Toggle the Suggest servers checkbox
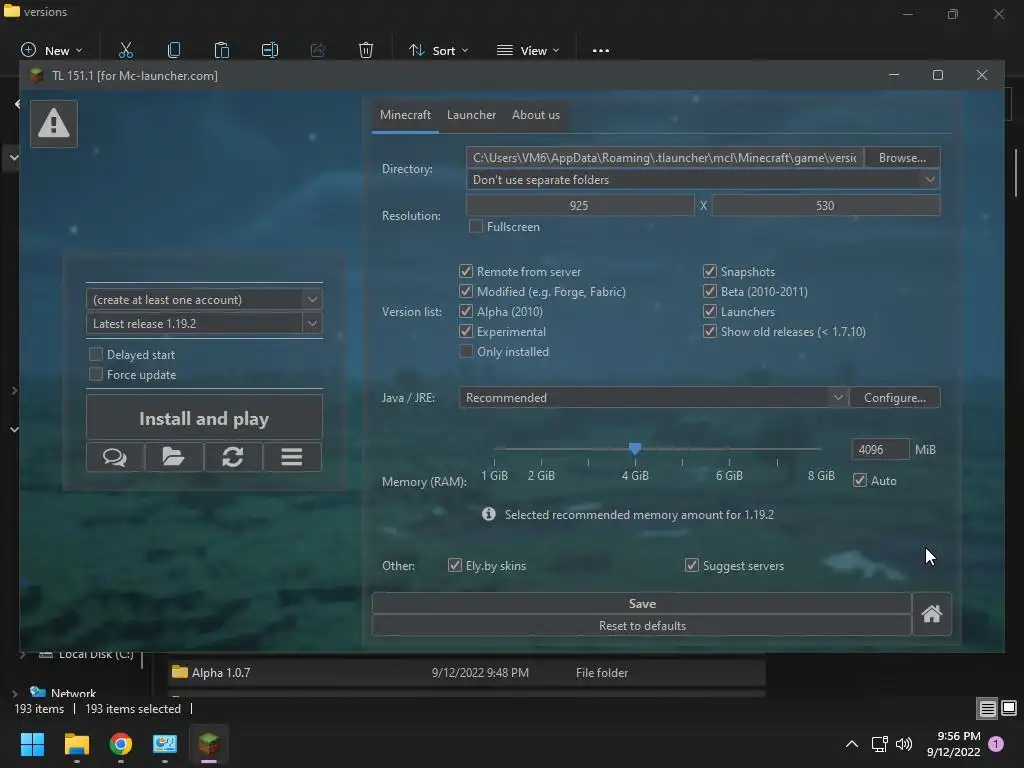 pyautogui.click(x=692, y=566)
